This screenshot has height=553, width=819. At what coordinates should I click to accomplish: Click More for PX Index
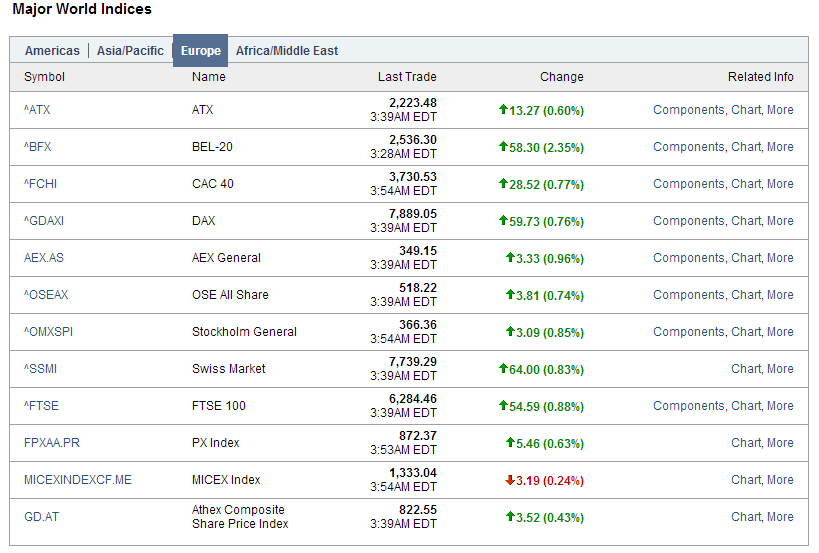click(780, 443)
